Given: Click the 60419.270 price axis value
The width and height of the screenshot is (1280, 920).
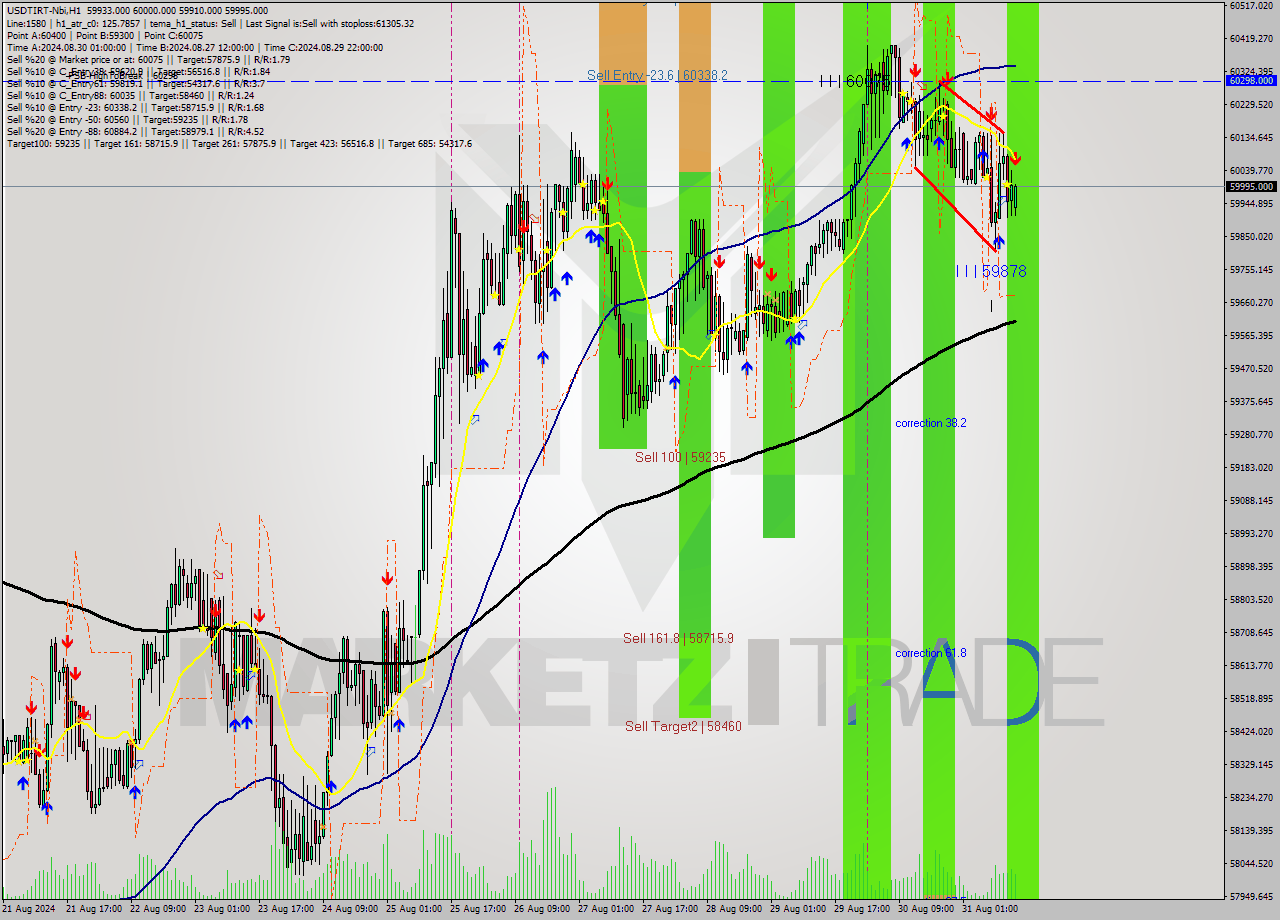Looking at the screenshot, I should [x=1252, y=38].
